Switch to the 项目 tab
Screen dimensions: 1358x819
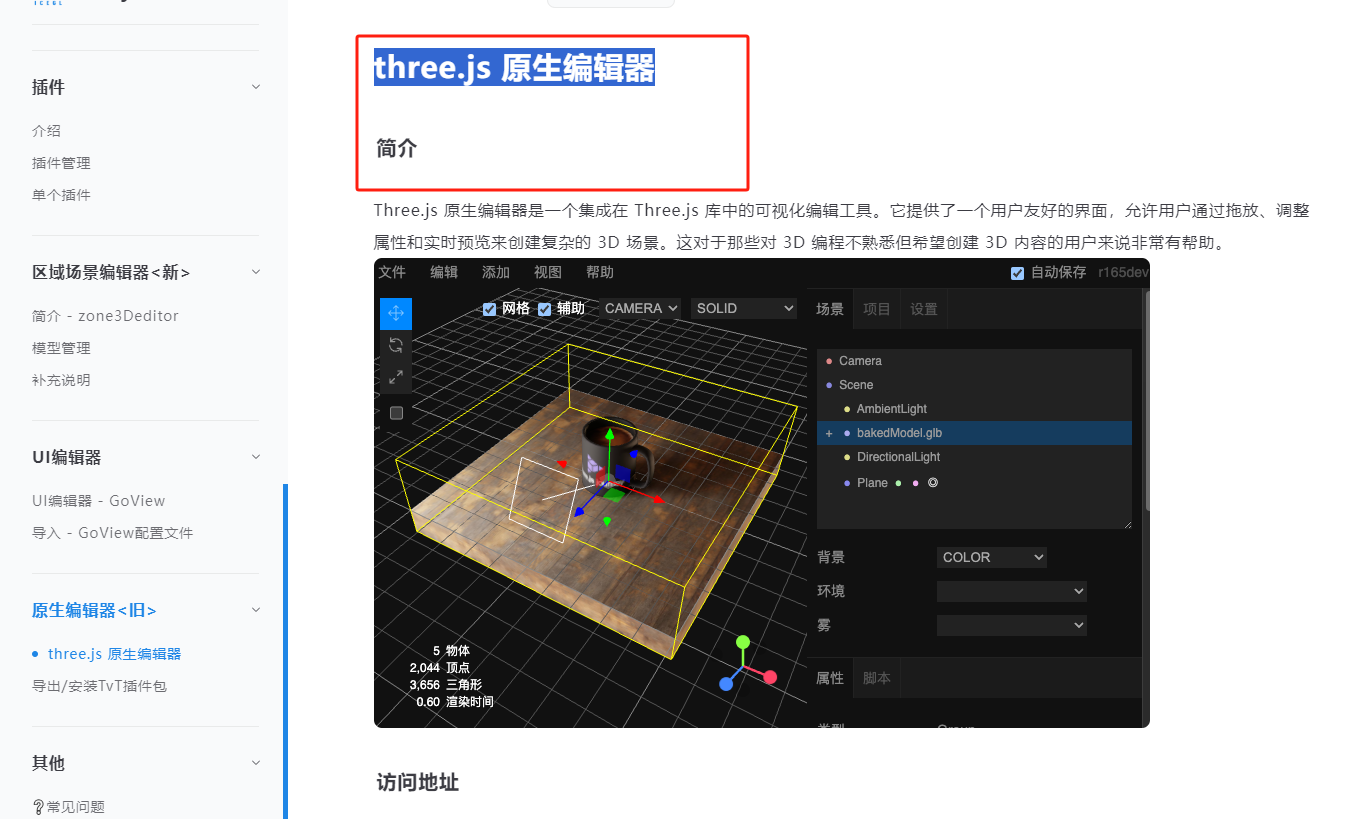coord(877,309)
